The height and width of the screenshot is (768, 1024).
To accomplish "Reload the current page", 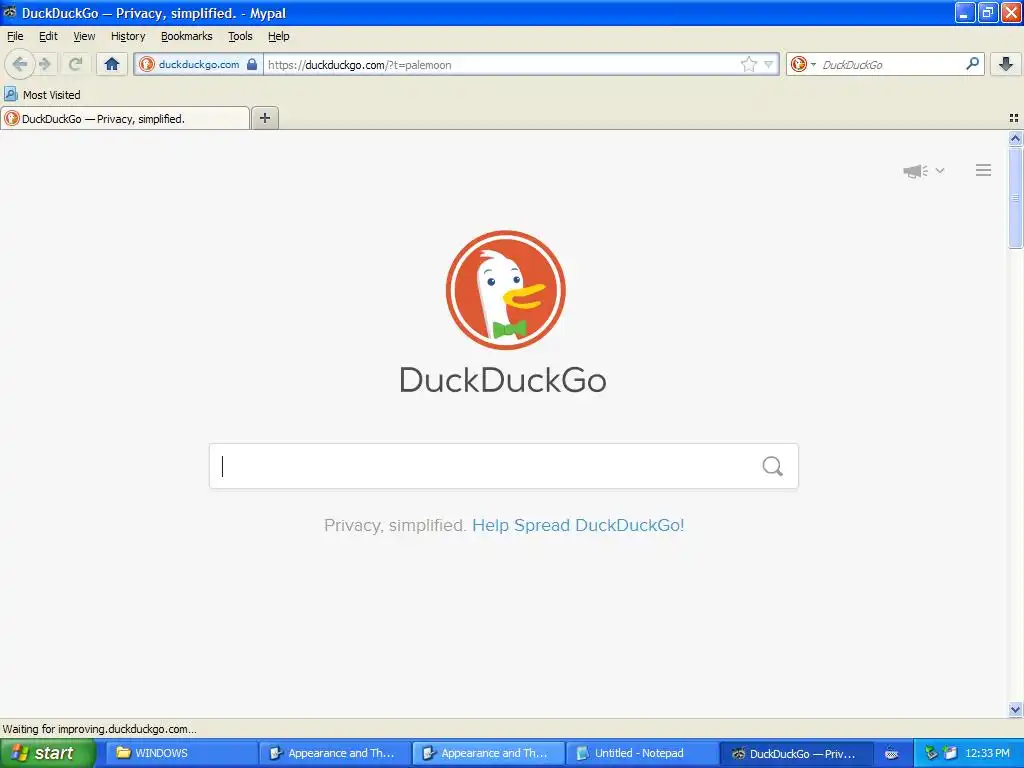I will [x=75, y=64].
